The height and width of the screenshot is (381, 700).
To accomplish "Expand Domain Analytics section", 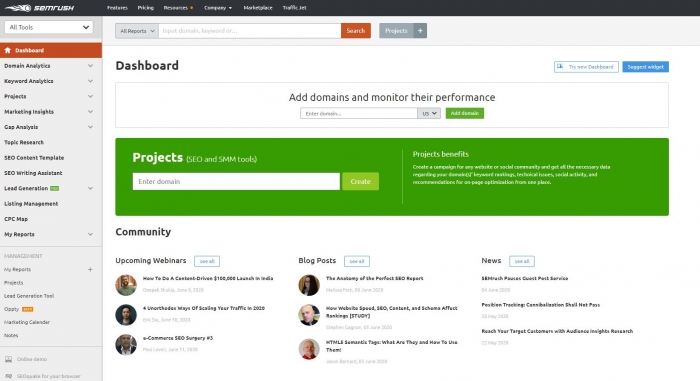I will coord(90,66).
